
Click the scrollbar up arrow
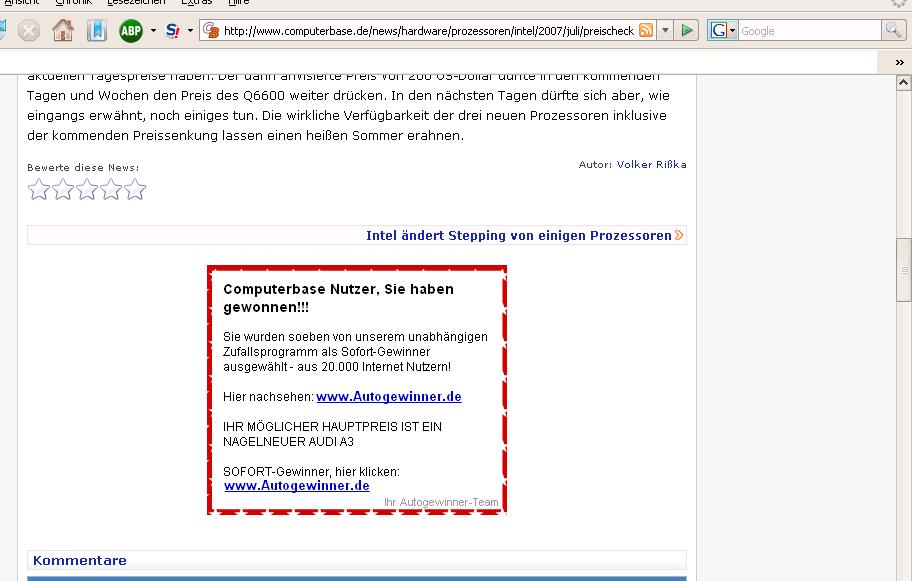[904, 83]
